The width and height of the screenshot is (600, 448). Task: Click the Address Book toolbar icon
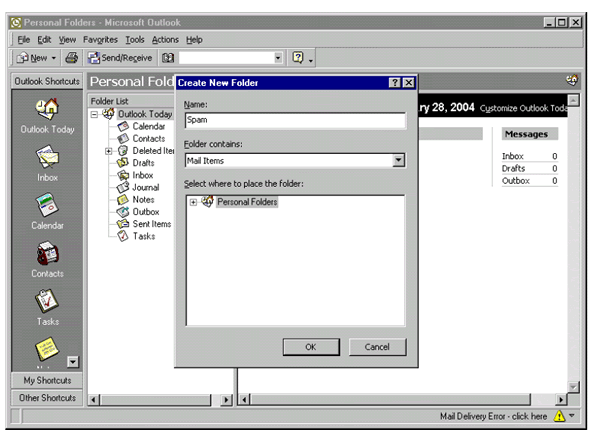pos(168,58)
